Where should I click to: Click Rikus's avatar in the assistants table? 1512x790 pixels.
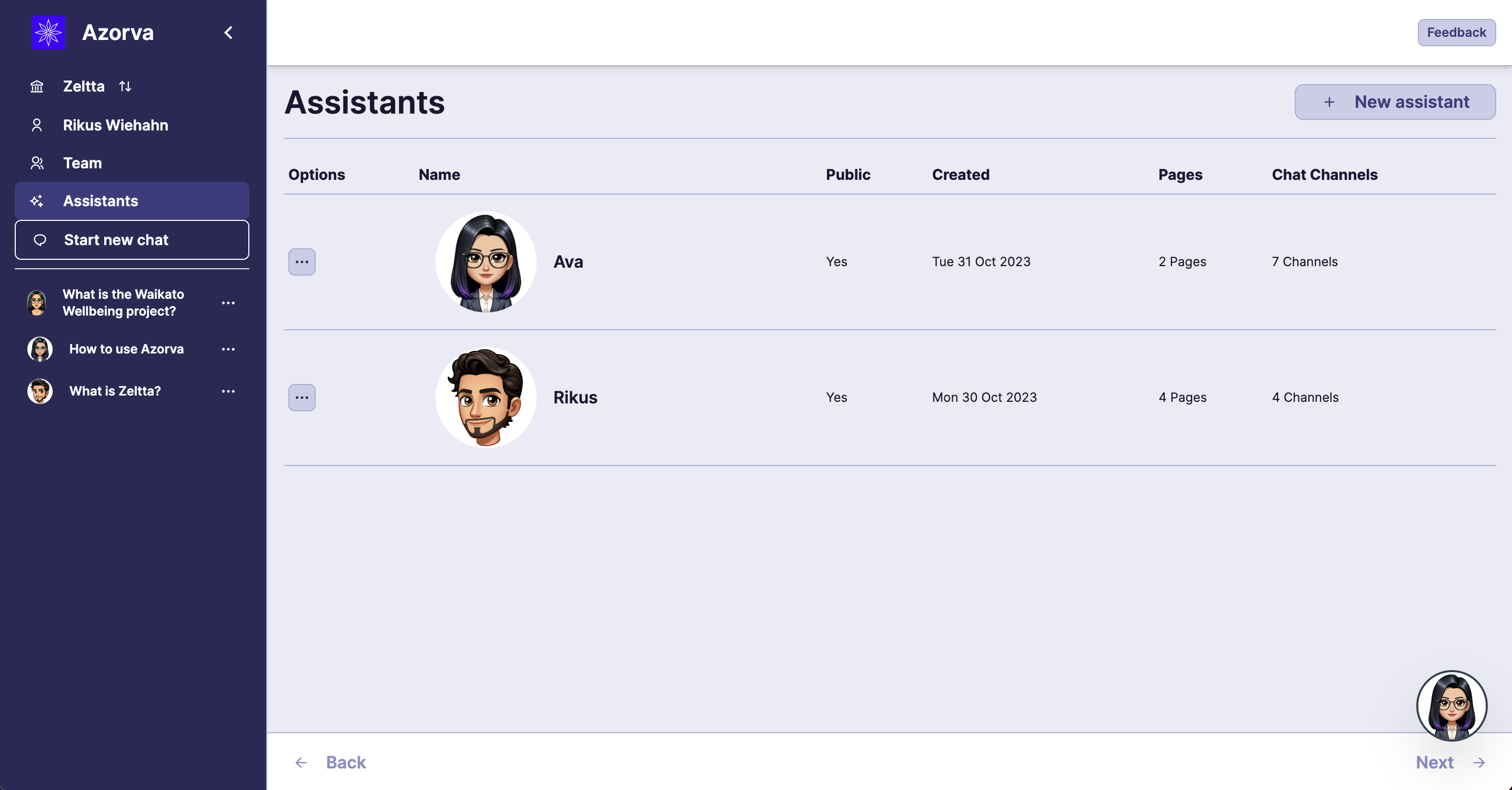point(486,397)
